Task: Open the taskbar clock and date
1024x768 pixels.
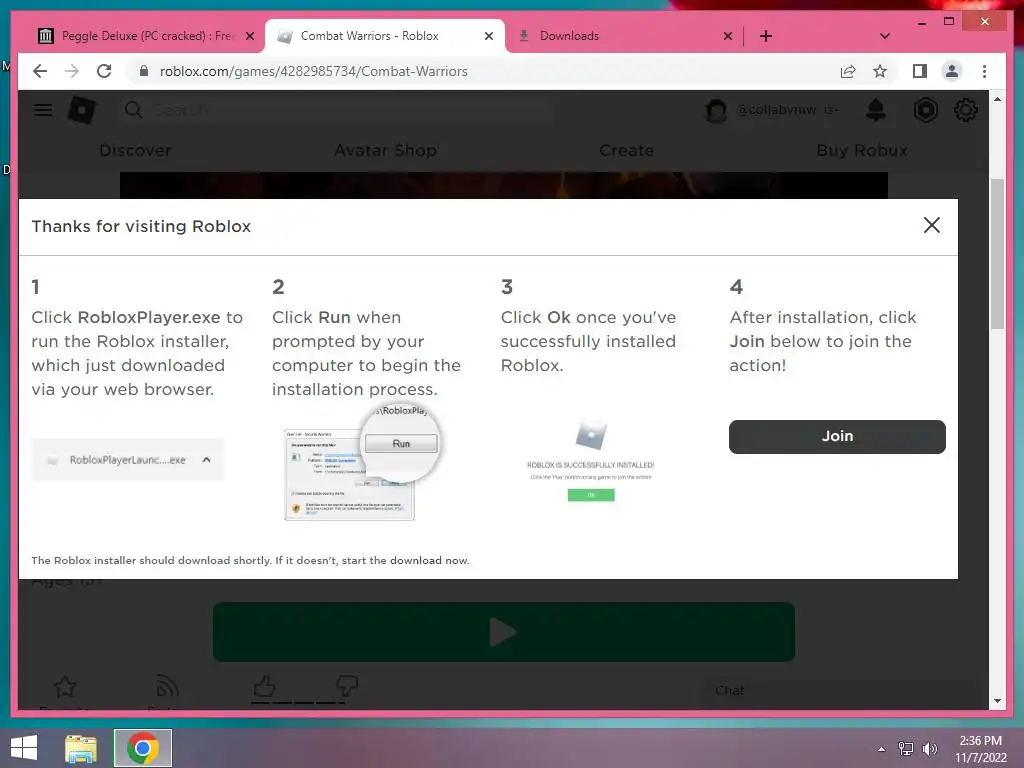Action: [x=980, y=749]
